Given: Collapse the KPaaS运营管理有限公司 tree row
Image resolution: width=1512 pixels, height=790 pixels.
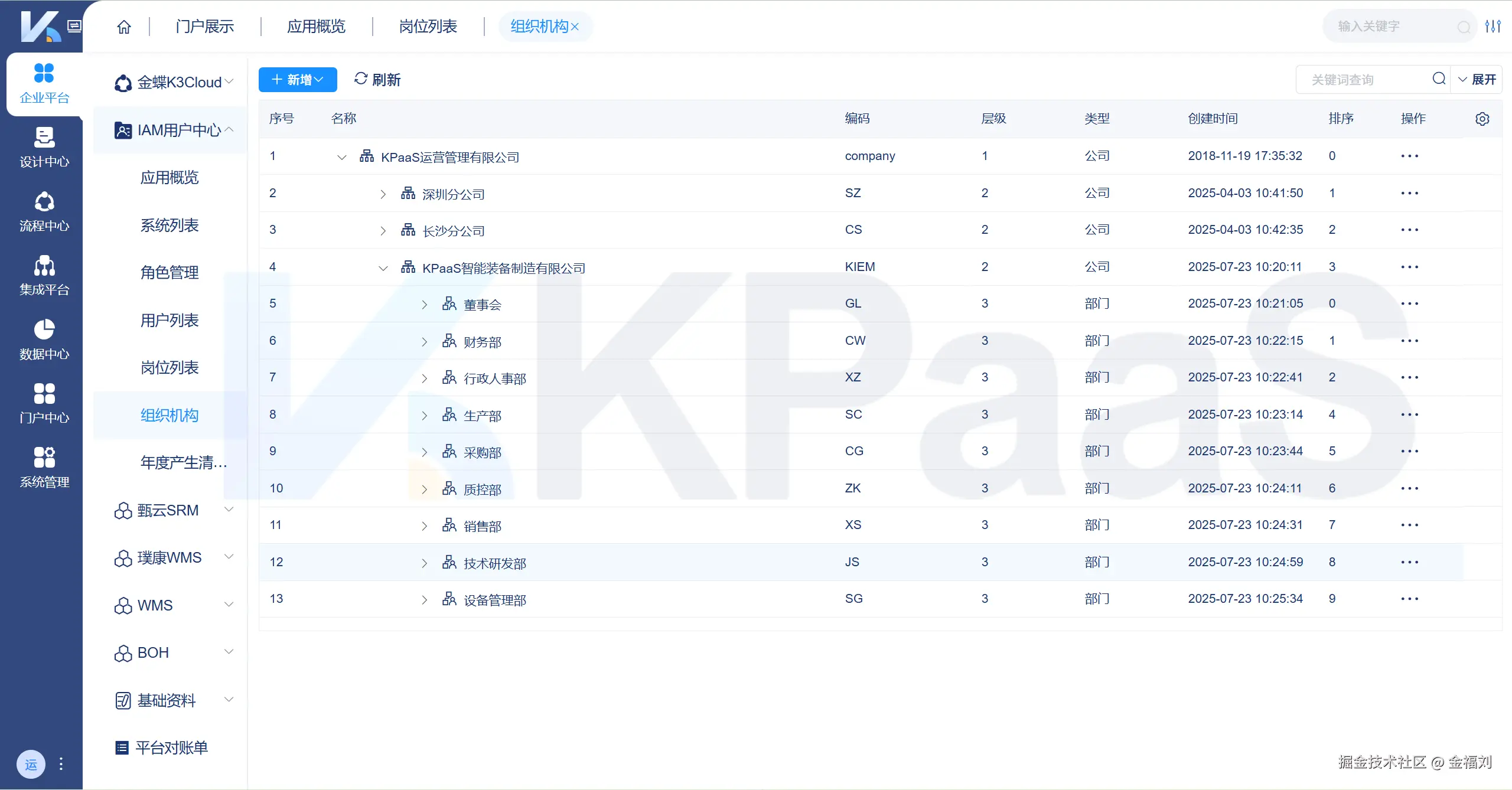Looking at the screenshot, I should [341, 157].
